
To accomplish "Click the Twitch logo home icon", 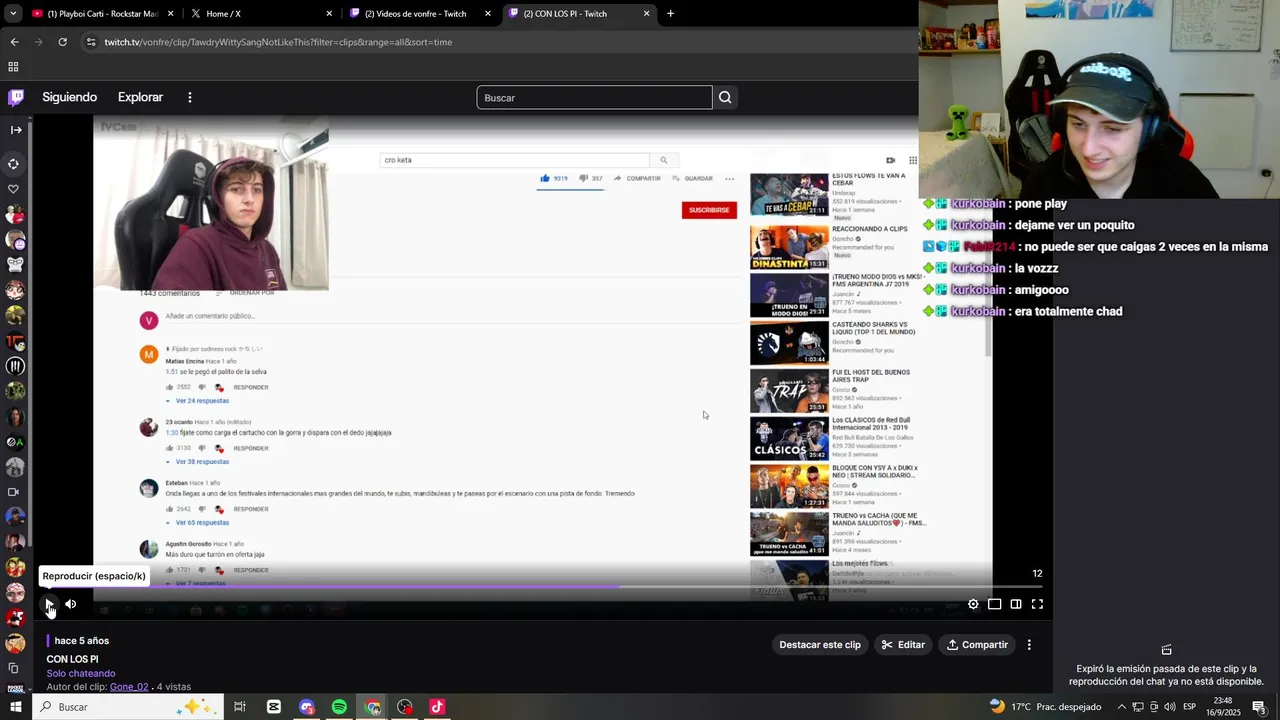I will coord(16,97).
